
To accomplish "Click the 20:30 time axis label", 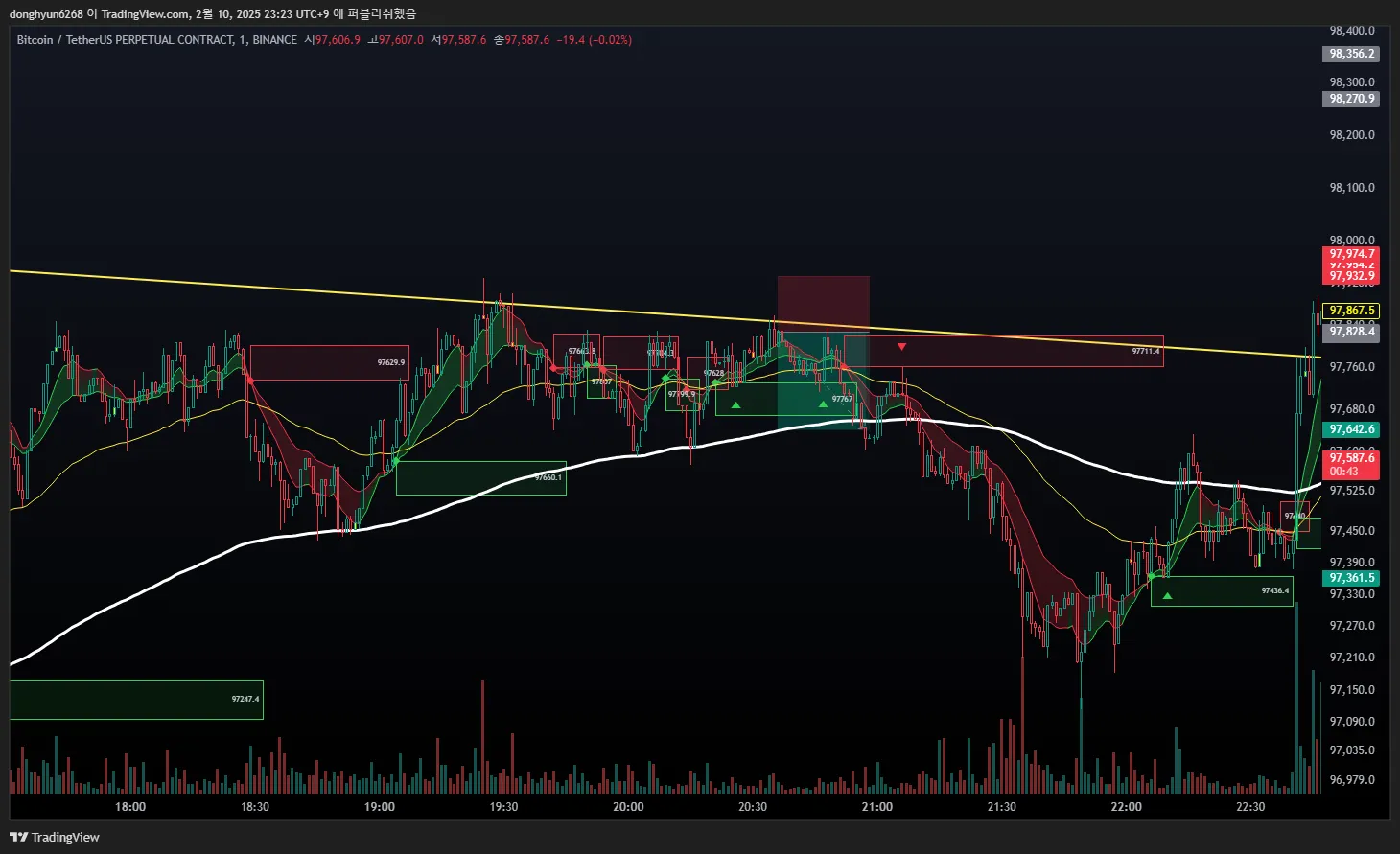I will (753, 807).
